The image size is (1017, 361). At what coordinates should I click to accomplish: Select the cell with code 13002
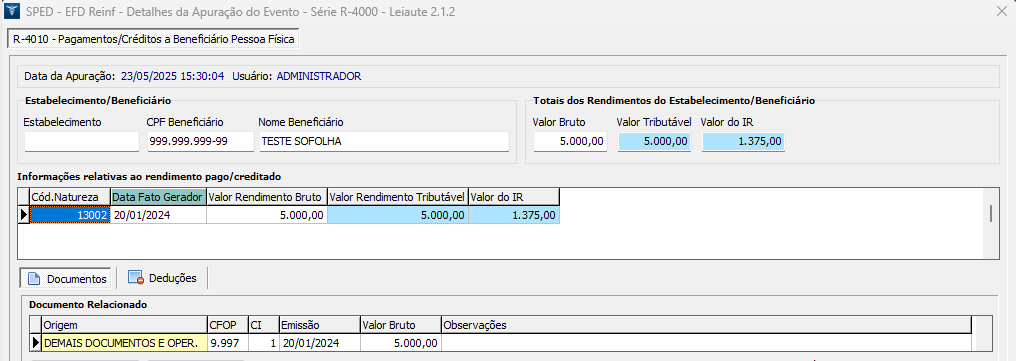[x=70, y=215]
